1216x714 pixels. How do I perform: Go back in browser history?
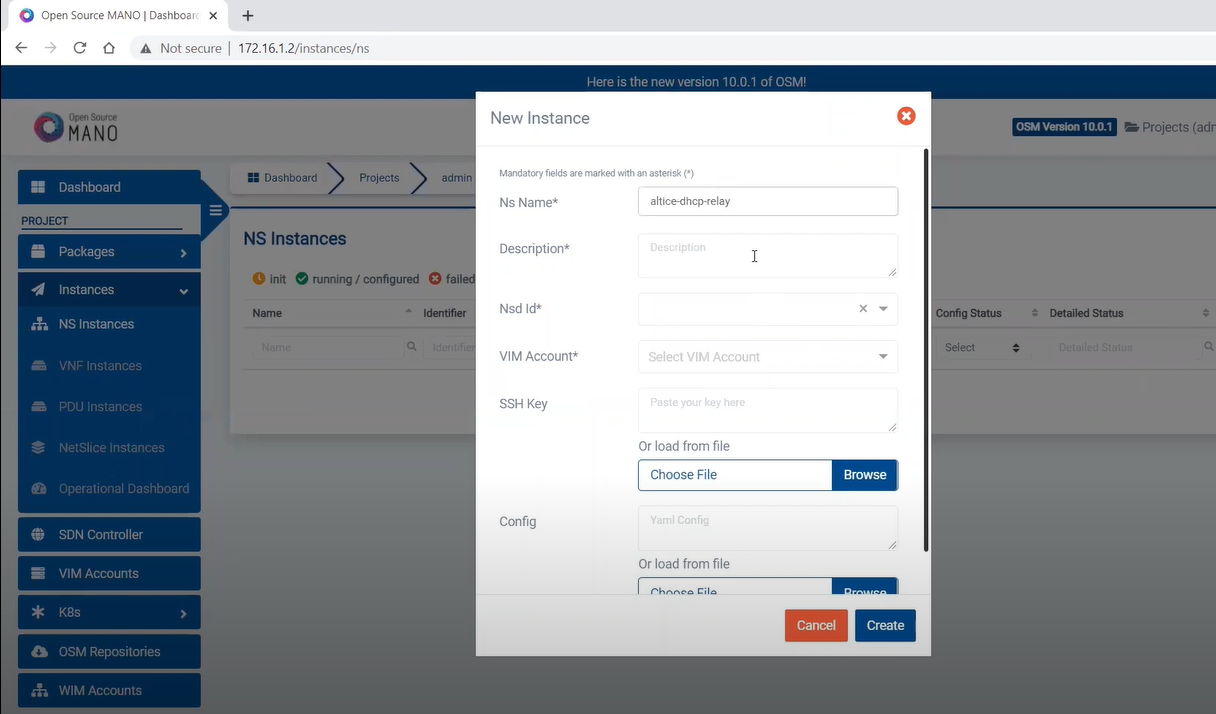[21, 48]
